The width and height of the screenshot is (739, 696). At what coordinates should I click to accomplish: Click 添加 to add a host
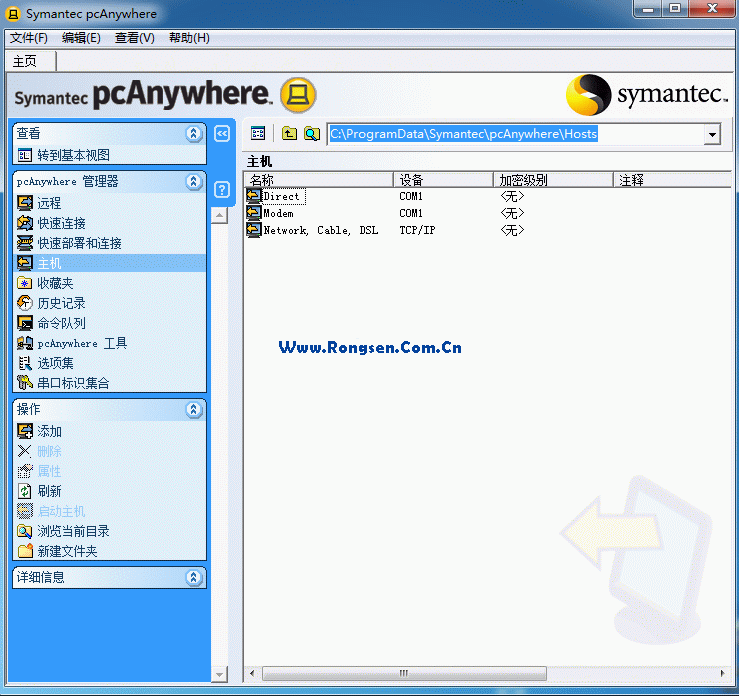(49, 431)
